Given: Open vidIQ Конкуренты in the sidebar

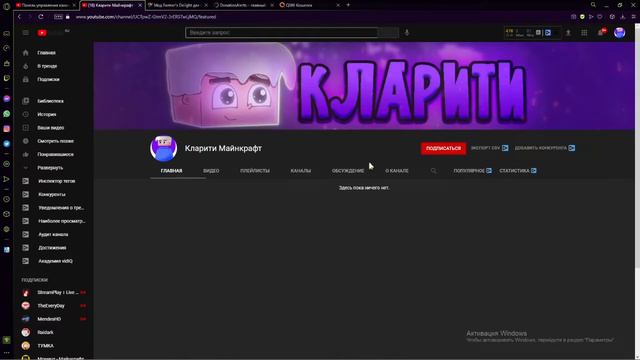Looking at the screenshot, I should tap(53, 194).
